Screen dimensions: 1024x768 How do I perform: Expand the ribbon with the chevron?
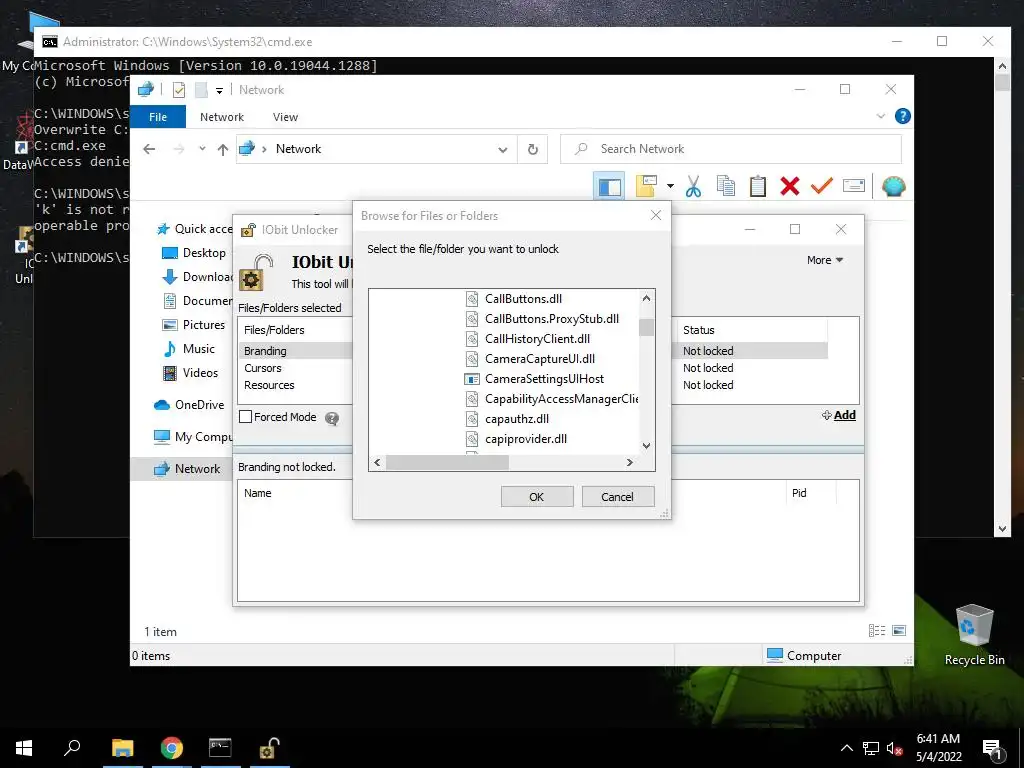pos(881,116)
